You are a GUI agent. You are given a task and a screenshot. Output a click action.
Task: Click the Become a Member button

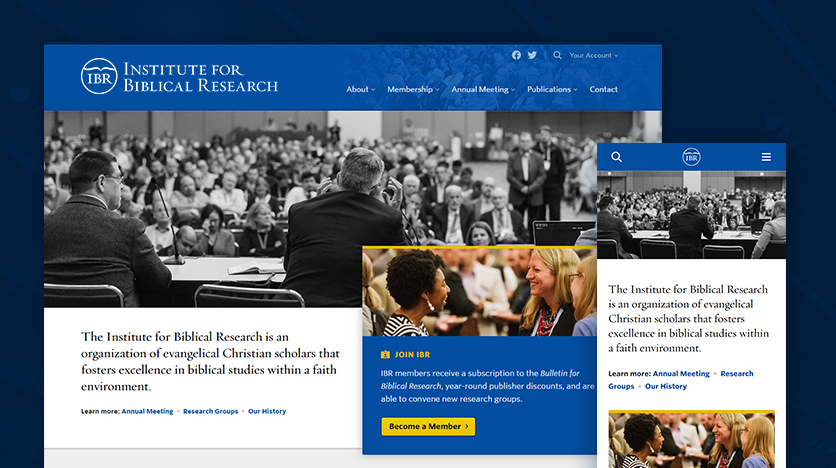coord(428,426)
